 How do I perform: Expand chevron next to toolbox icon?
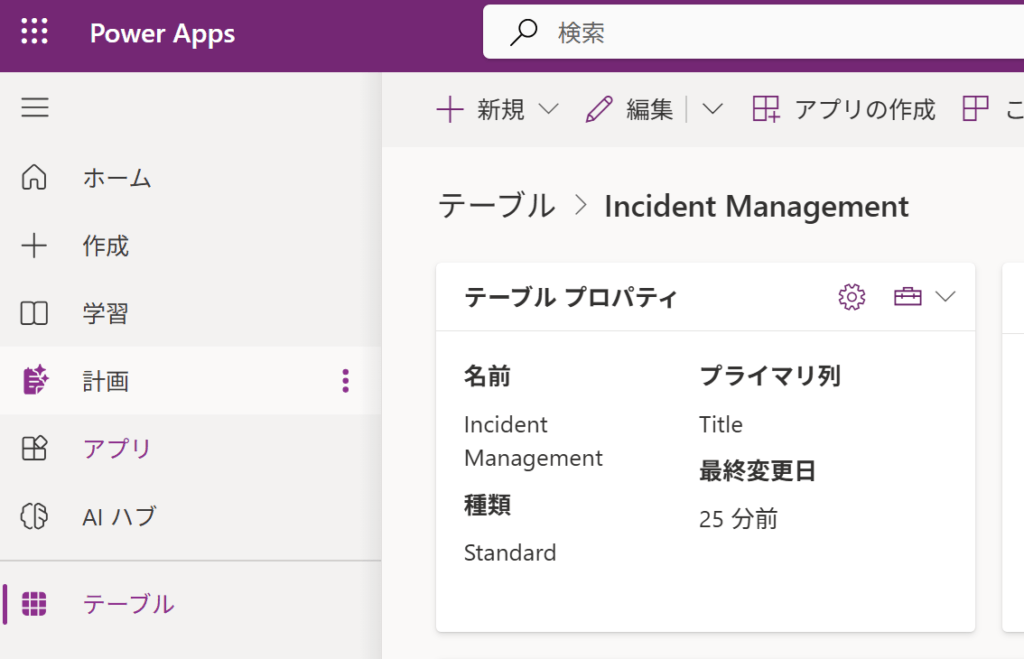(945, 297)
